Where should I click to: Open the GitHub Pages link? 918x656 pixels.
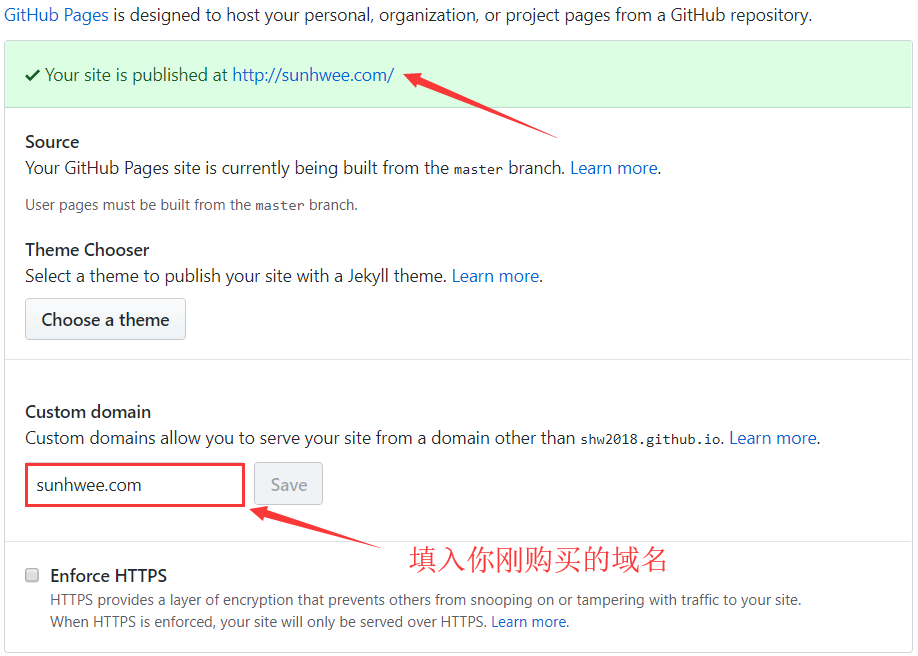[x=56, y=15]
